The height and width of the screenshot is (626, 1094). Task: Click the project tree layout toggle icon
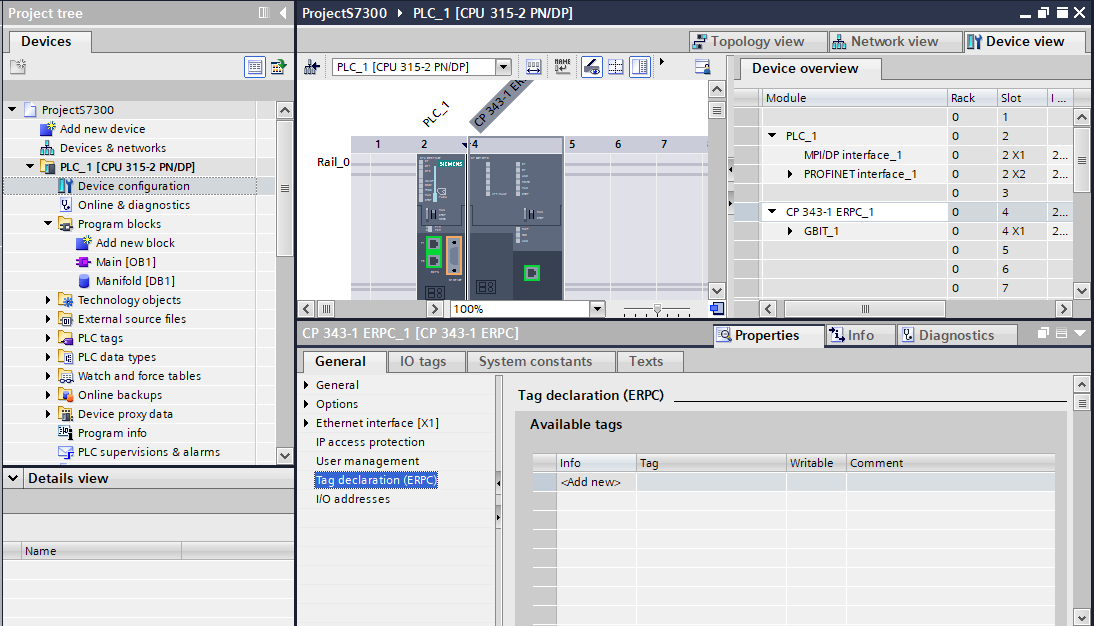(x=264, y=13)
